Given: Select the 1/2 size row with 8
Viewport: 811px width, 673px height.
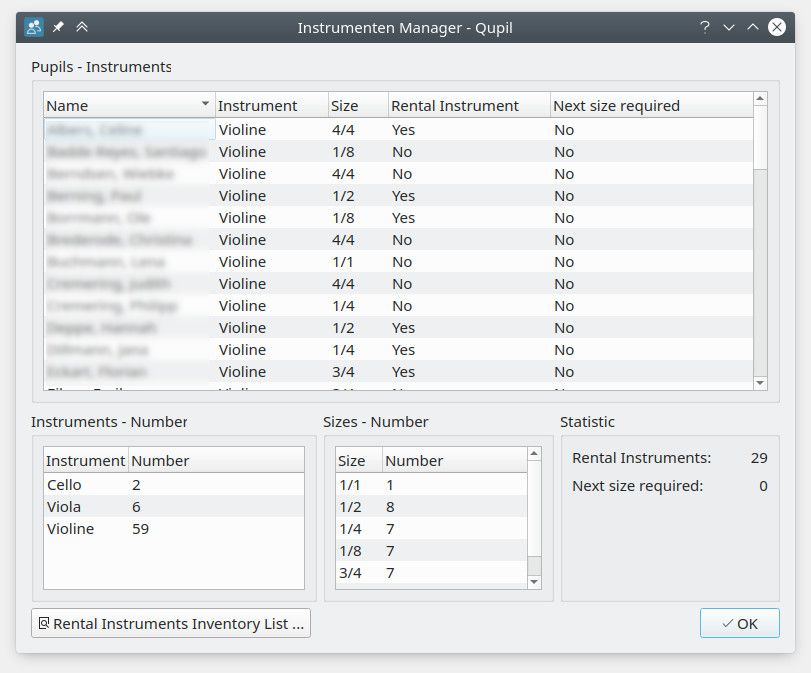Looking at the screenshot, I should tap(431, 507).
